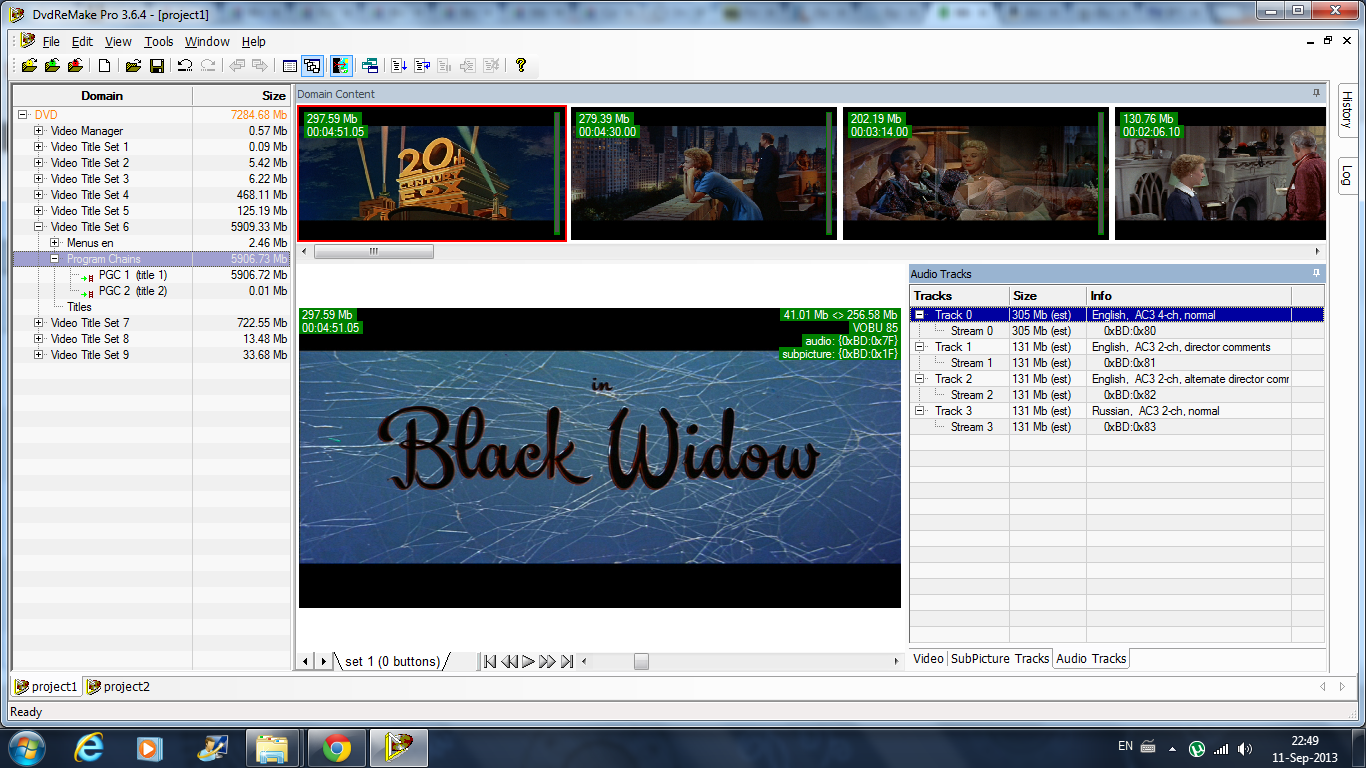Select PGC 1 (title 1) in the tree
This screenshot has height=768, width=1366.
click(x=133, y=275)
